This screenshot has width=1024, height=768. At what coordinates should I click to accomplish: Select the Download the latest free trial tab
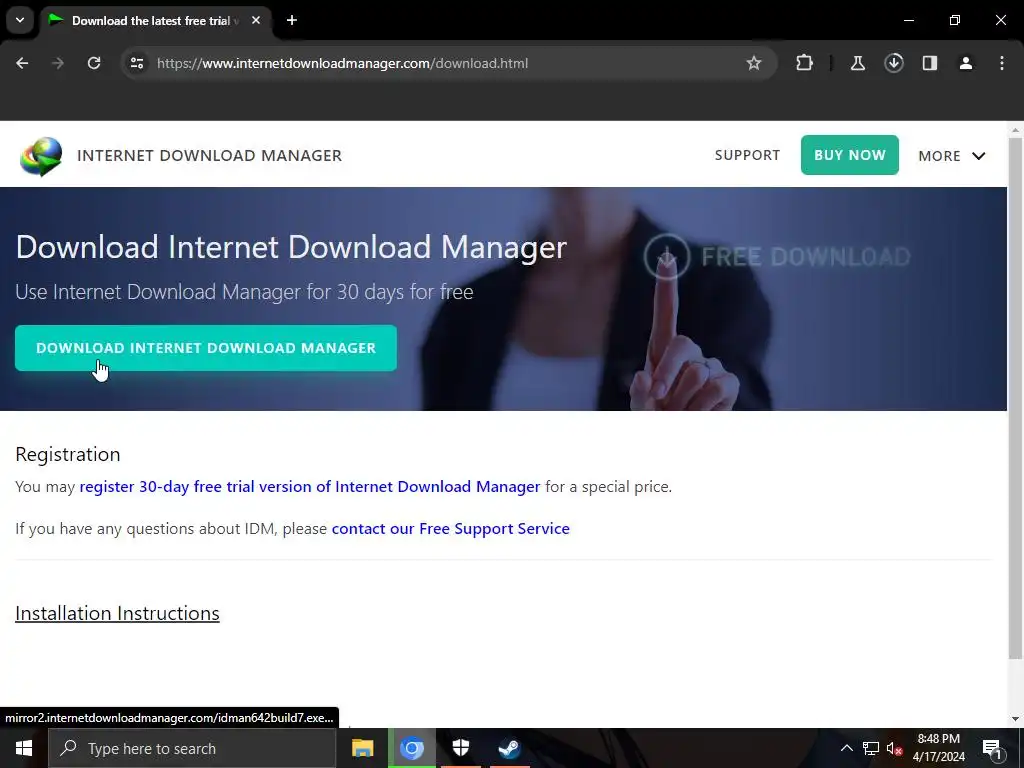pyautogui.click(x=153, y=20)
